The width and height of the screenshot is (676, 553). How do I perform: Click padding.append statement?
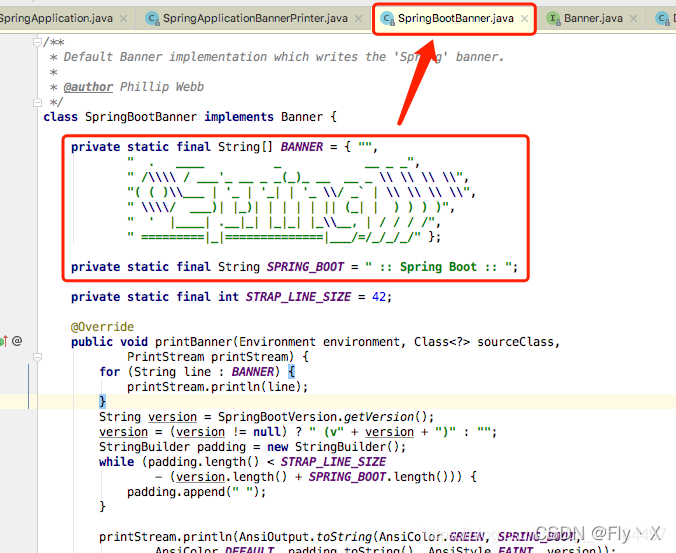point(196,492)
